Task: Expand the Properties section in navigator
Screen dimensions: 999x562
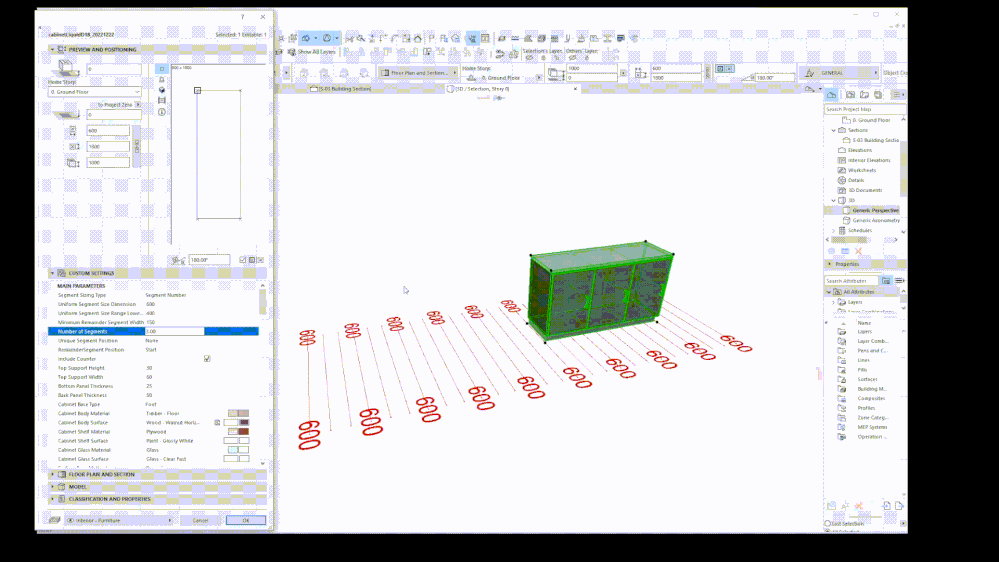Action: (x=830, y=264)
